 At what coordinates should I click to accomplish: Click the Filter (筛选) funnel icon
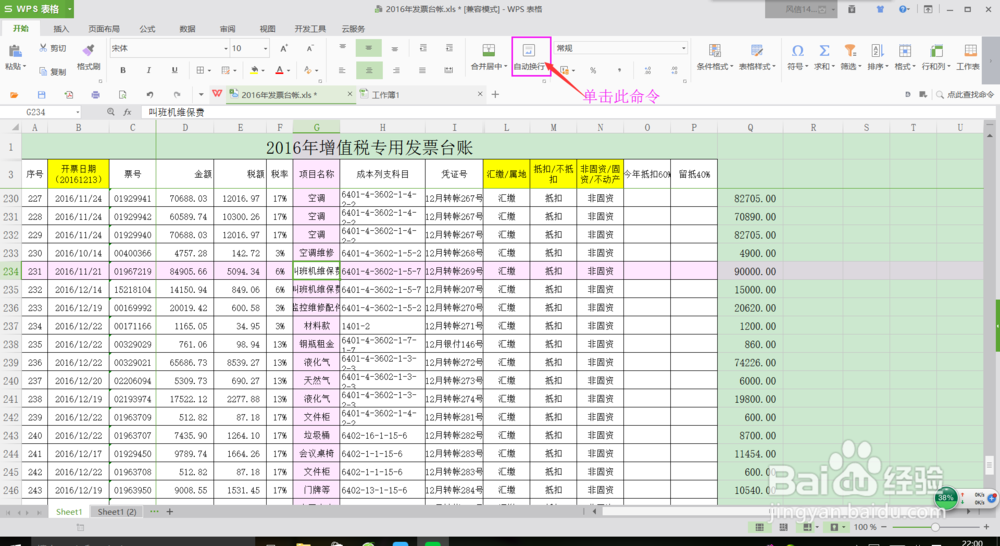pyautogui.click(x=850, y=51)
